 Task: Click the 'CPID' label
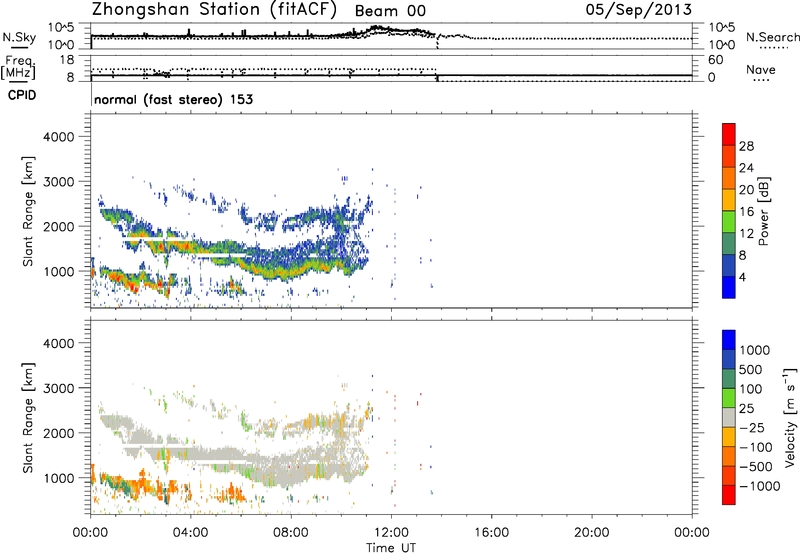click(22, 95)
